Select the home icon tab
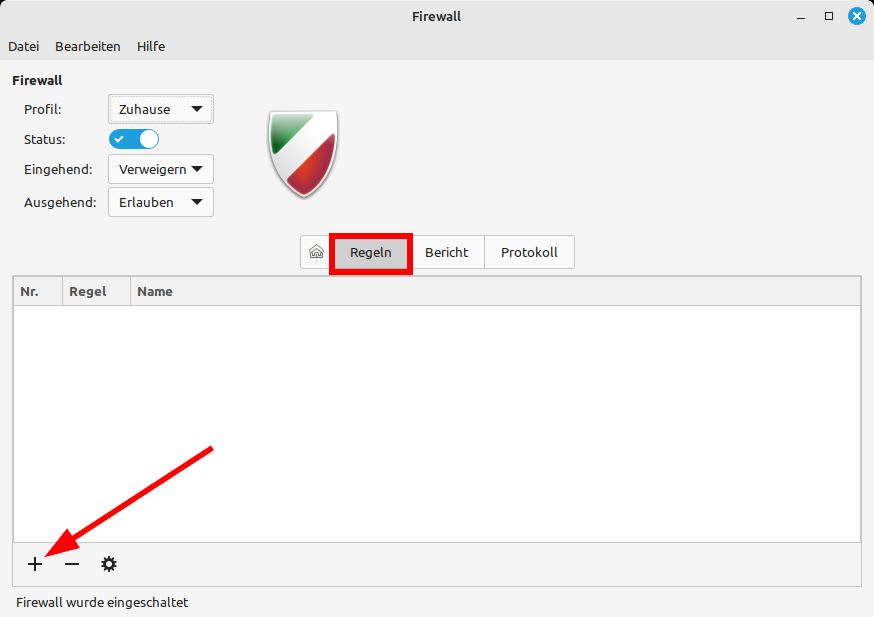874x617 pixels. coord(315,252)
